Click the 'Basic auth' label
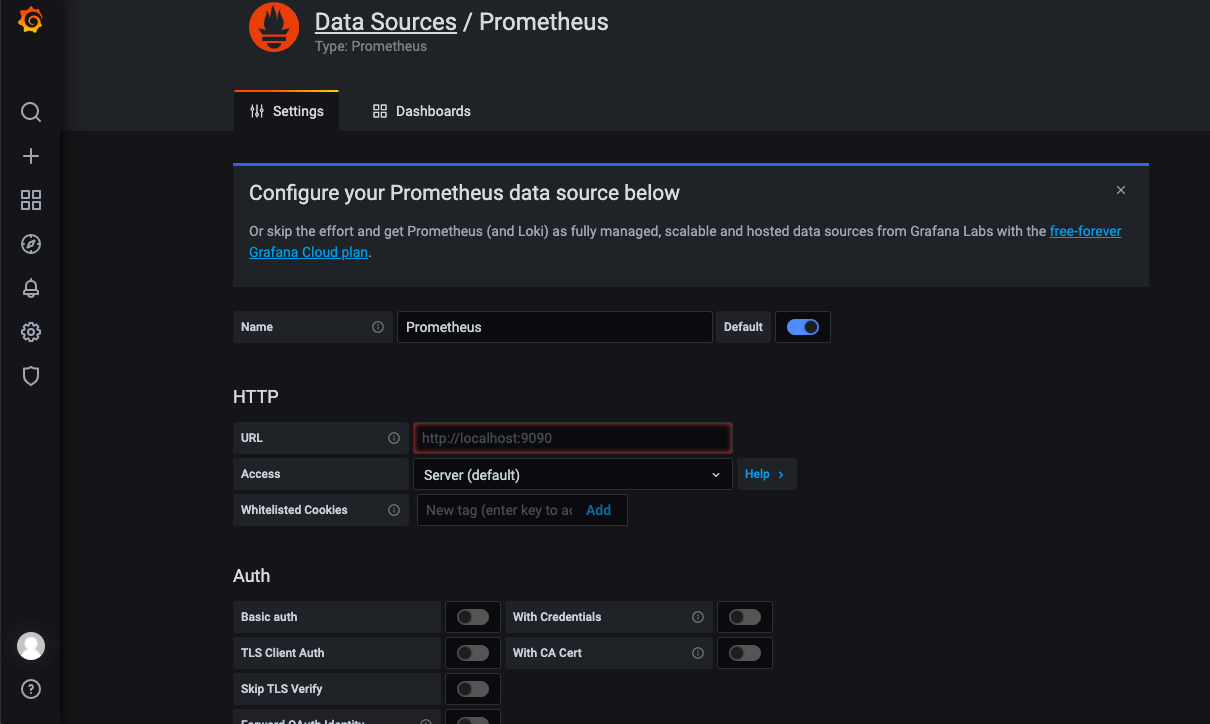1210x724 pixels. pyautogui.click(x=269, y=617)
